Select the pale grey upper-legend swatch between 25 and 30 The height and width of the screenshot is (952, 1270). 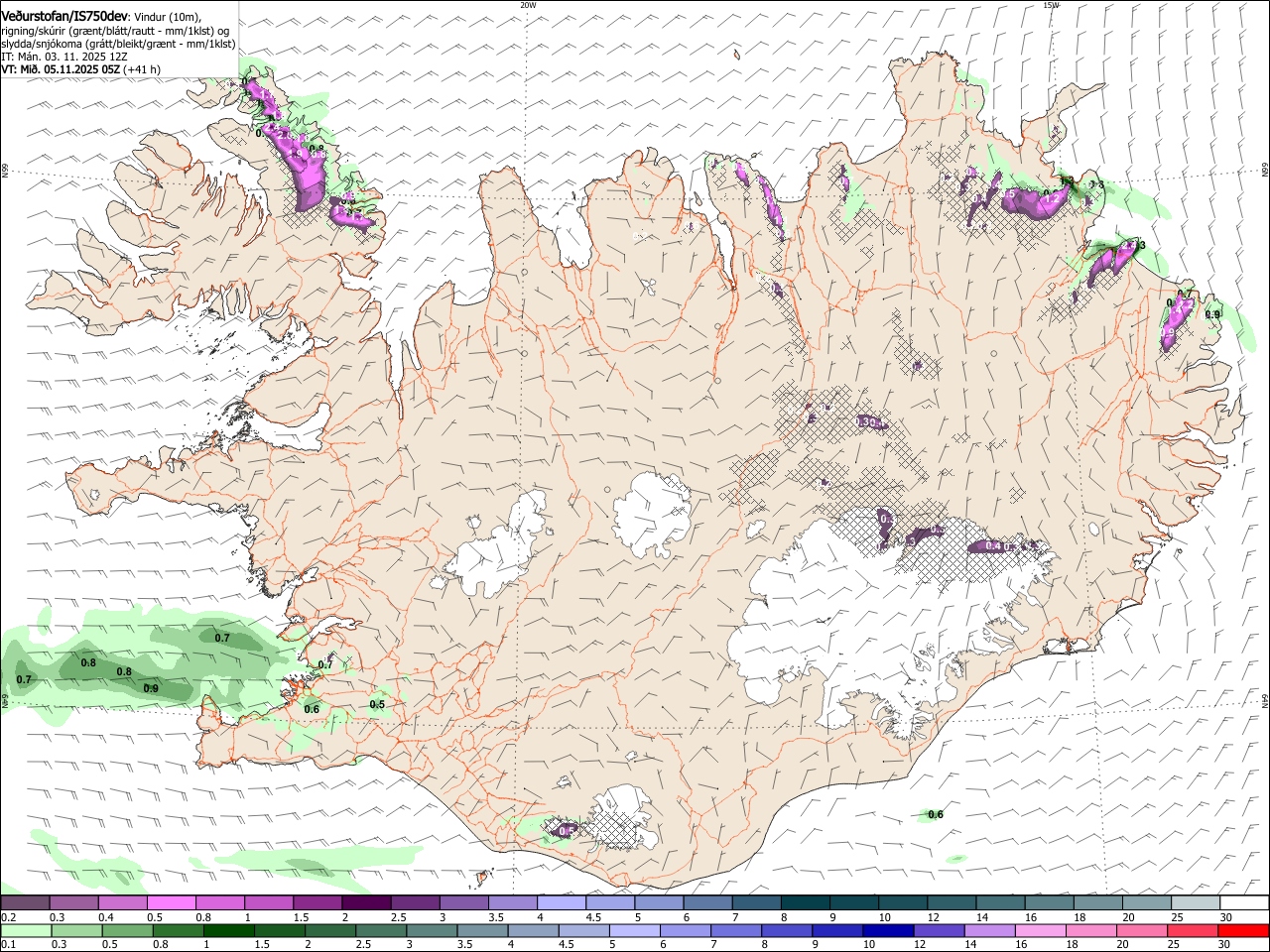pyautogui.click(x=1195, y=902)
